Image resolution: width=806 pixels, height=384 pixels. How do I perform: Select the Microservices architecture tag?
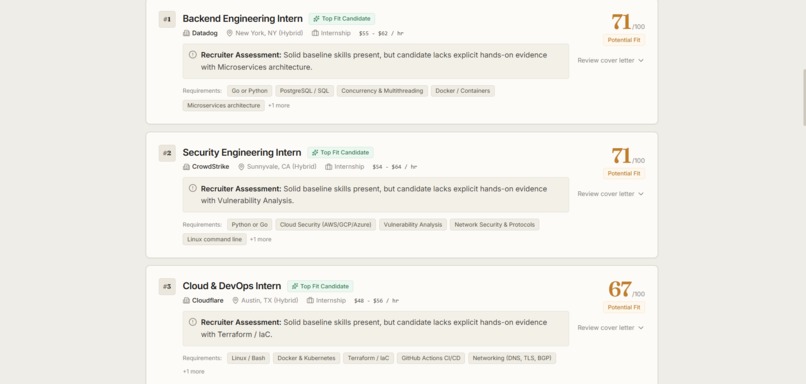(224, 105)
